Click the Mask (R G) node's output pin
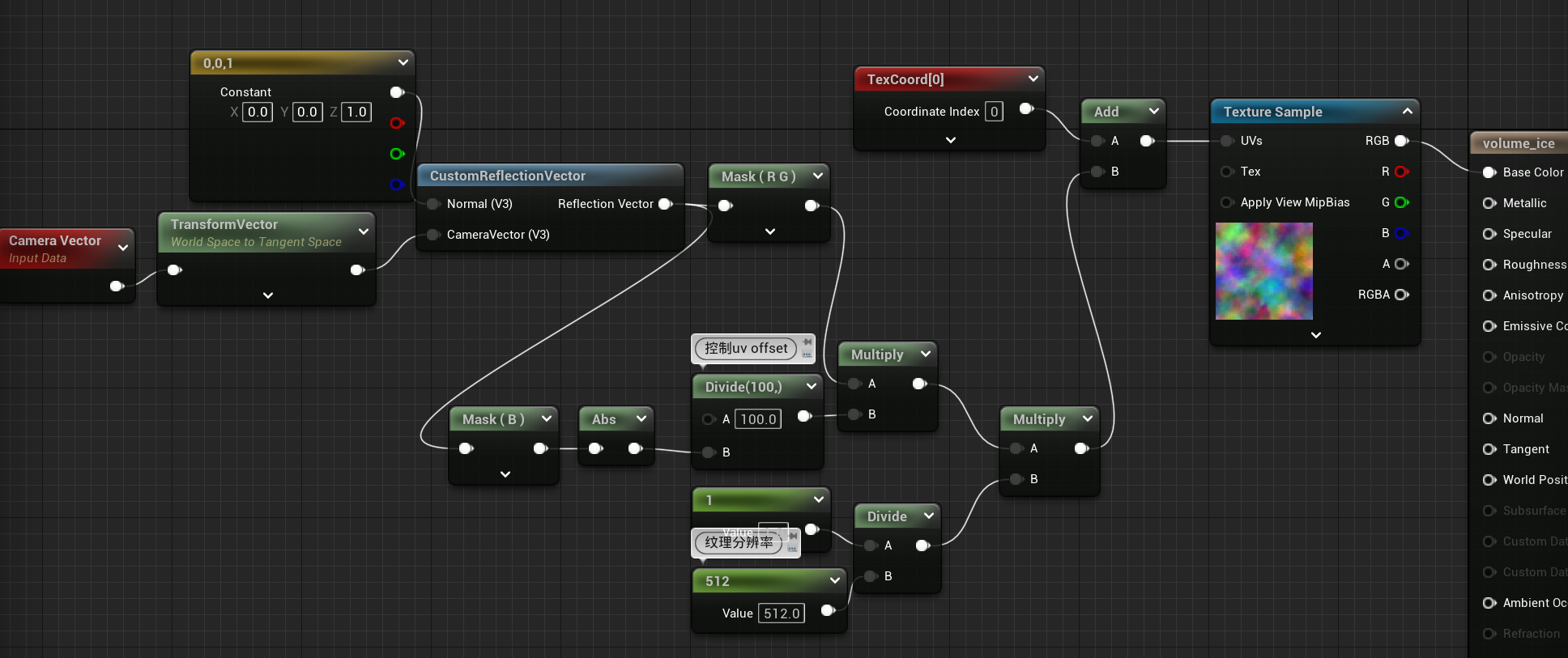This screenshot has height=658, width=1568. (812, 206)
